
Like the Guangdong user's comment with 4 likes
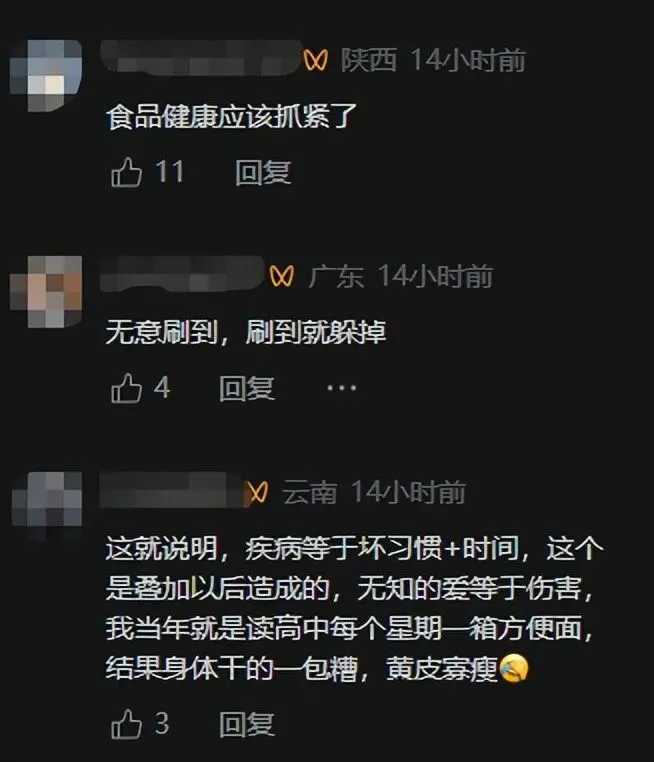click(x=126, y=388)
